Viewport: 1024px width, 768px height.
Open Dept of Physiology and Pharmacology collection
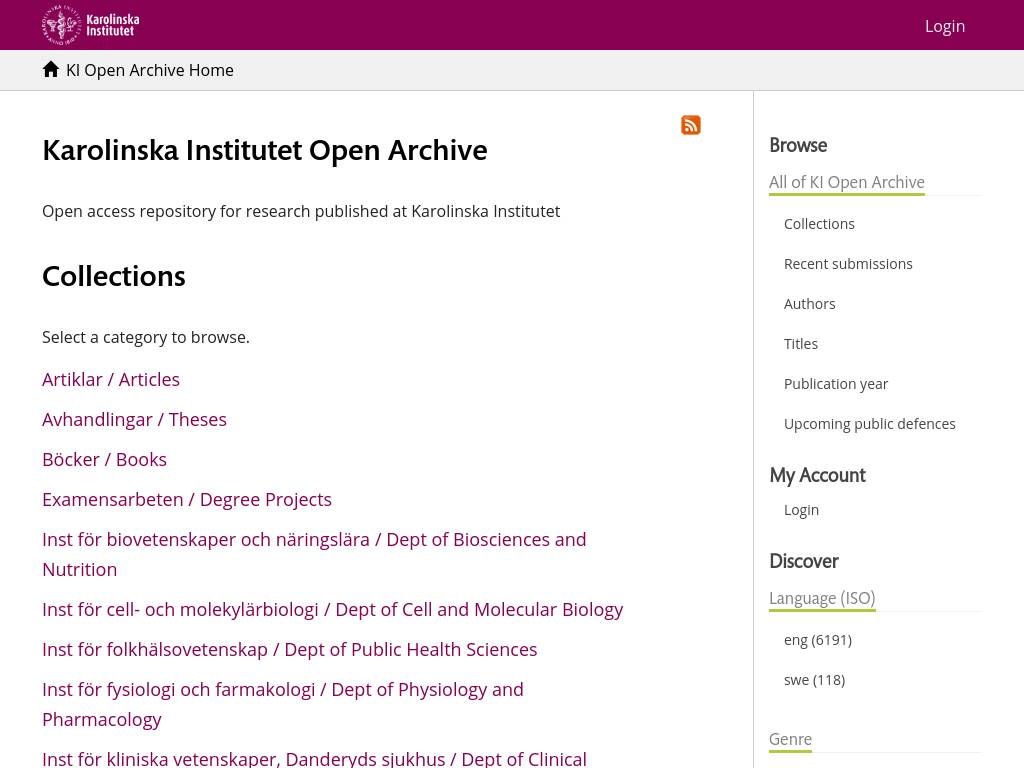283,704
